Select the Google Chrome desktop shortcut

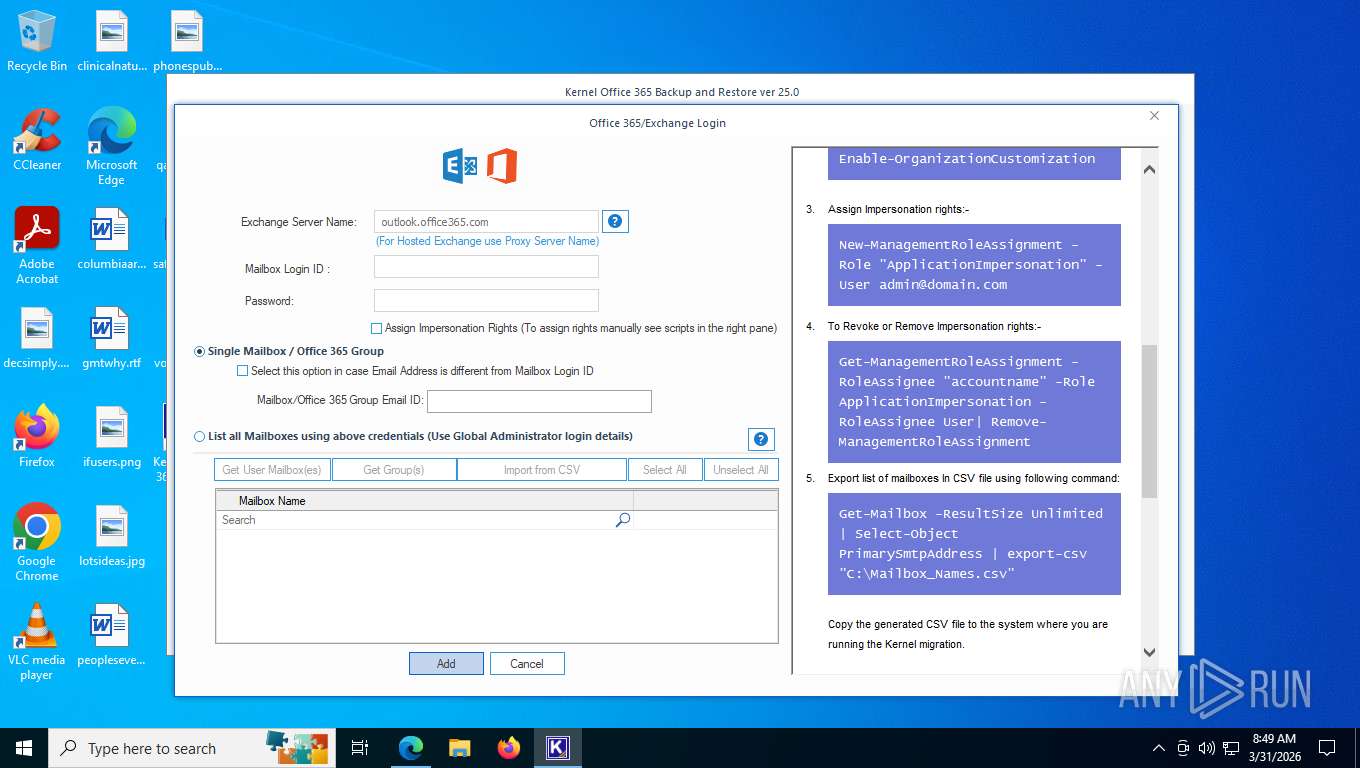pos(37,542)
